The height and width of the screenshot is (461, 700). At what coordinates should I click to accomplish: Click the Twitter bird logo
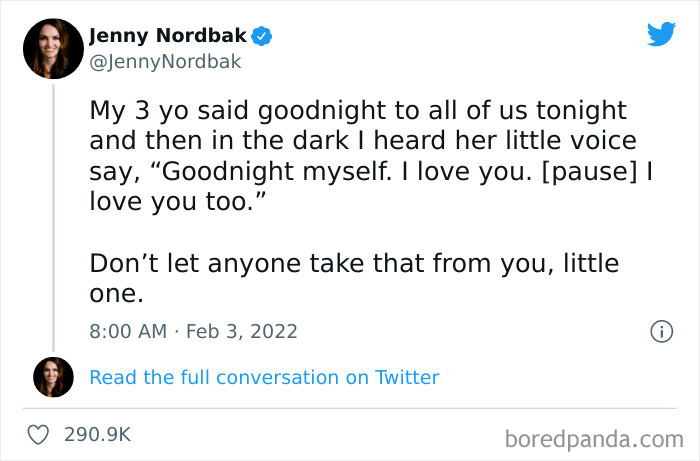(661, 33)
